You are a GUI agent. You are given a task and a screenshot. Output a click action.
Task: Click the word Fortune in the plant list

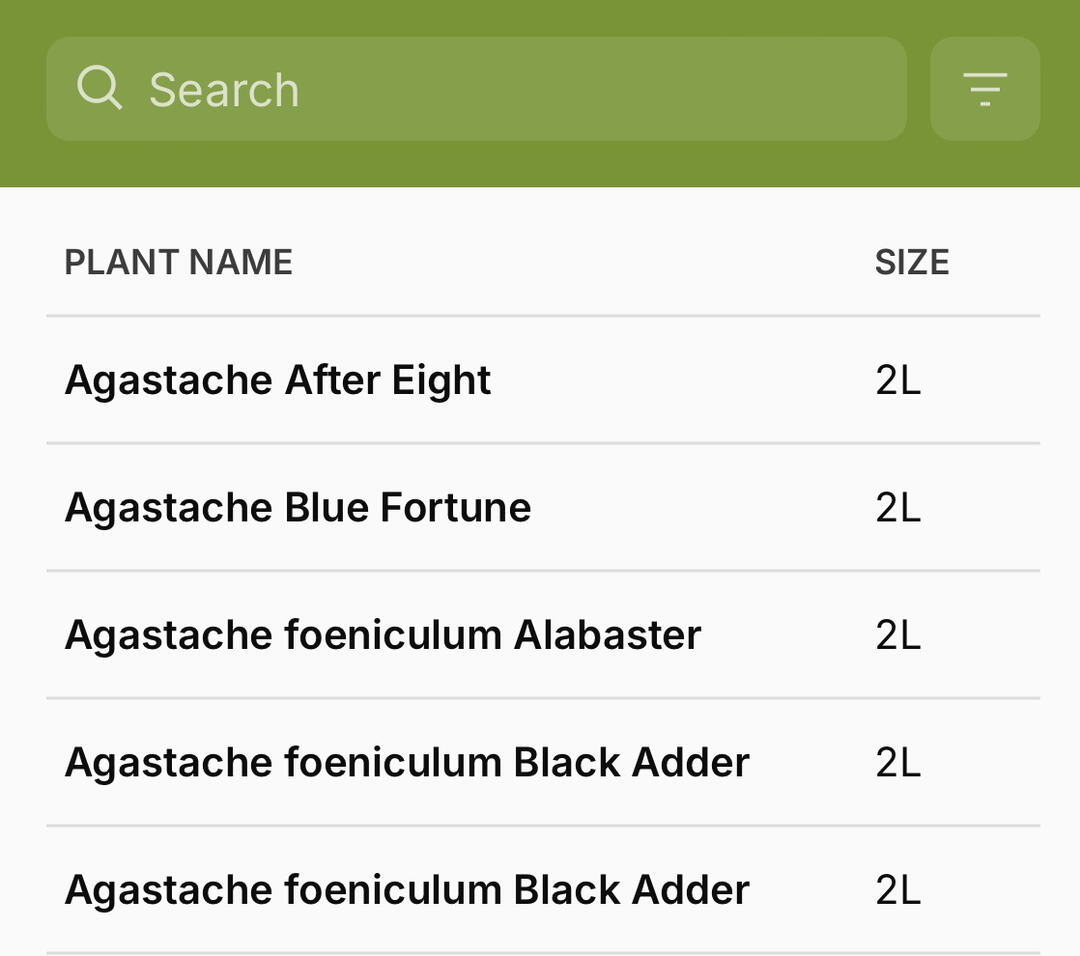(x=455, y=507)
